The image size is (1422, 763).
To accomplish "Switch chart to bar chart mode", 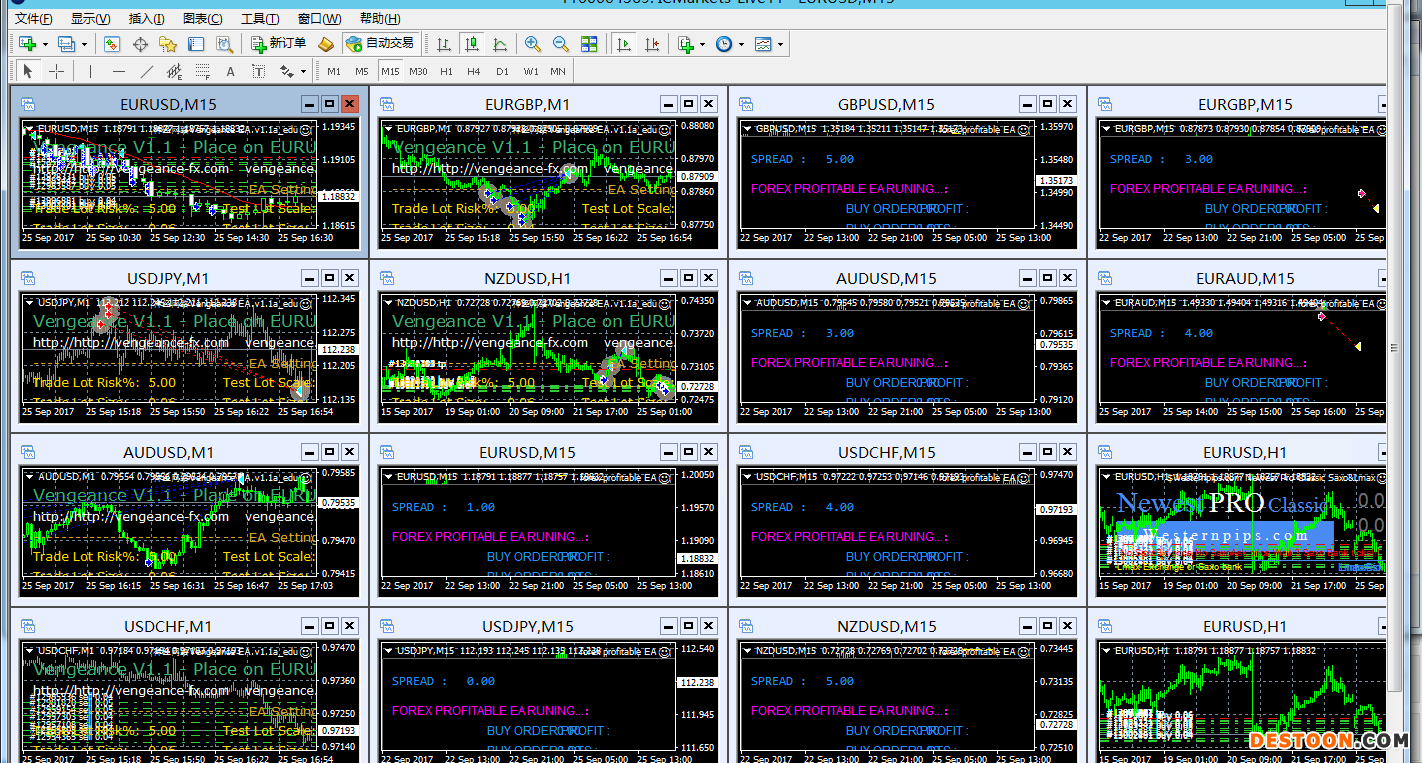I will (x=444, y=44).
